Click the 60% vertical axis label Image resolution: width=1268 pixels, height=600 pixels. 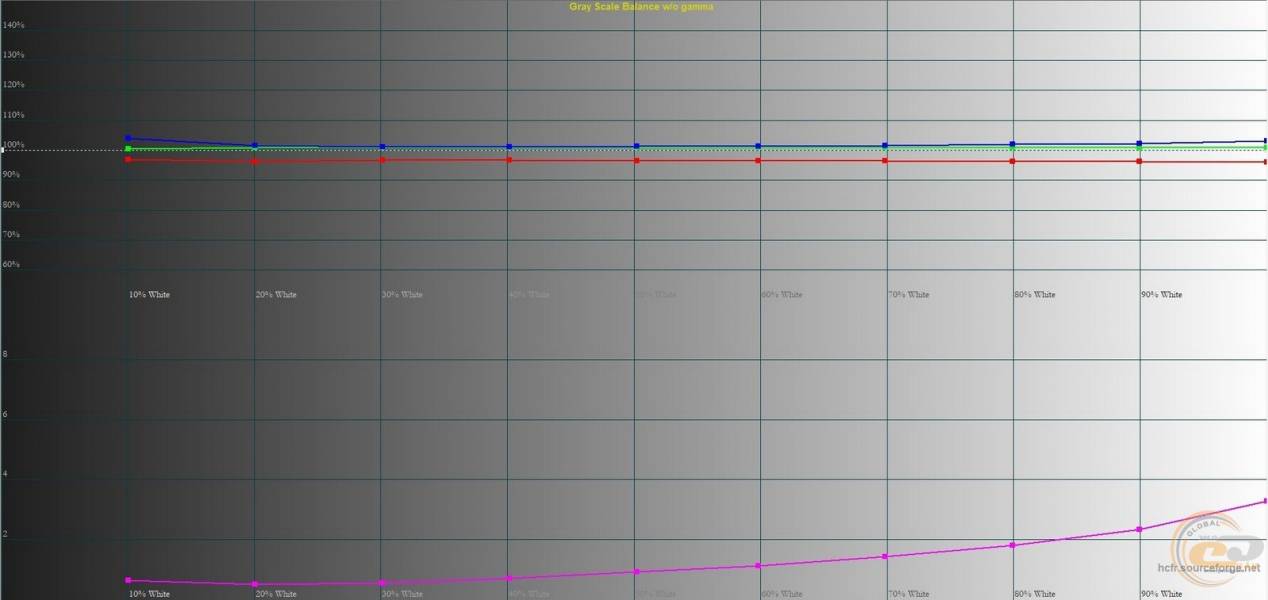pyautogui.click(x=12, y=265)
